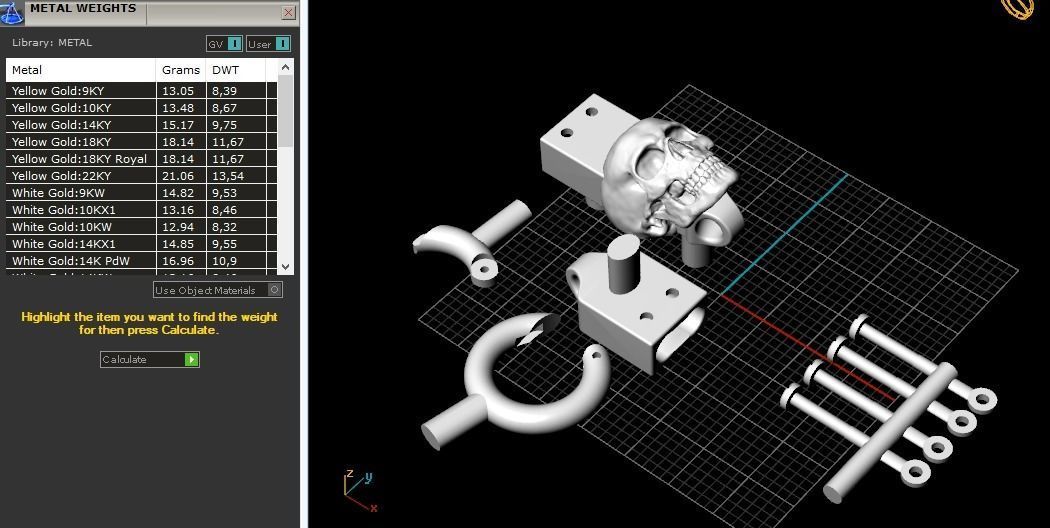Select the White Gold:10KX1 row
Image resolution: width=1050 pixels, height=528 pixels.
(141, 210)
